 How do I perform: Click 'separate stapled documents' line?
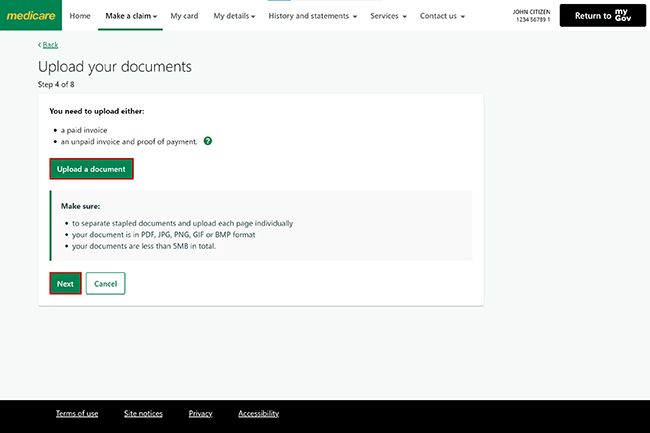click(182, 223)
